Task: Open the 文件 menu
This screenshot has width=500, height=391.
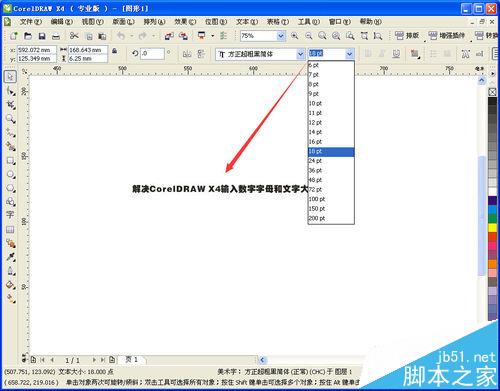Action: (31, 22)
